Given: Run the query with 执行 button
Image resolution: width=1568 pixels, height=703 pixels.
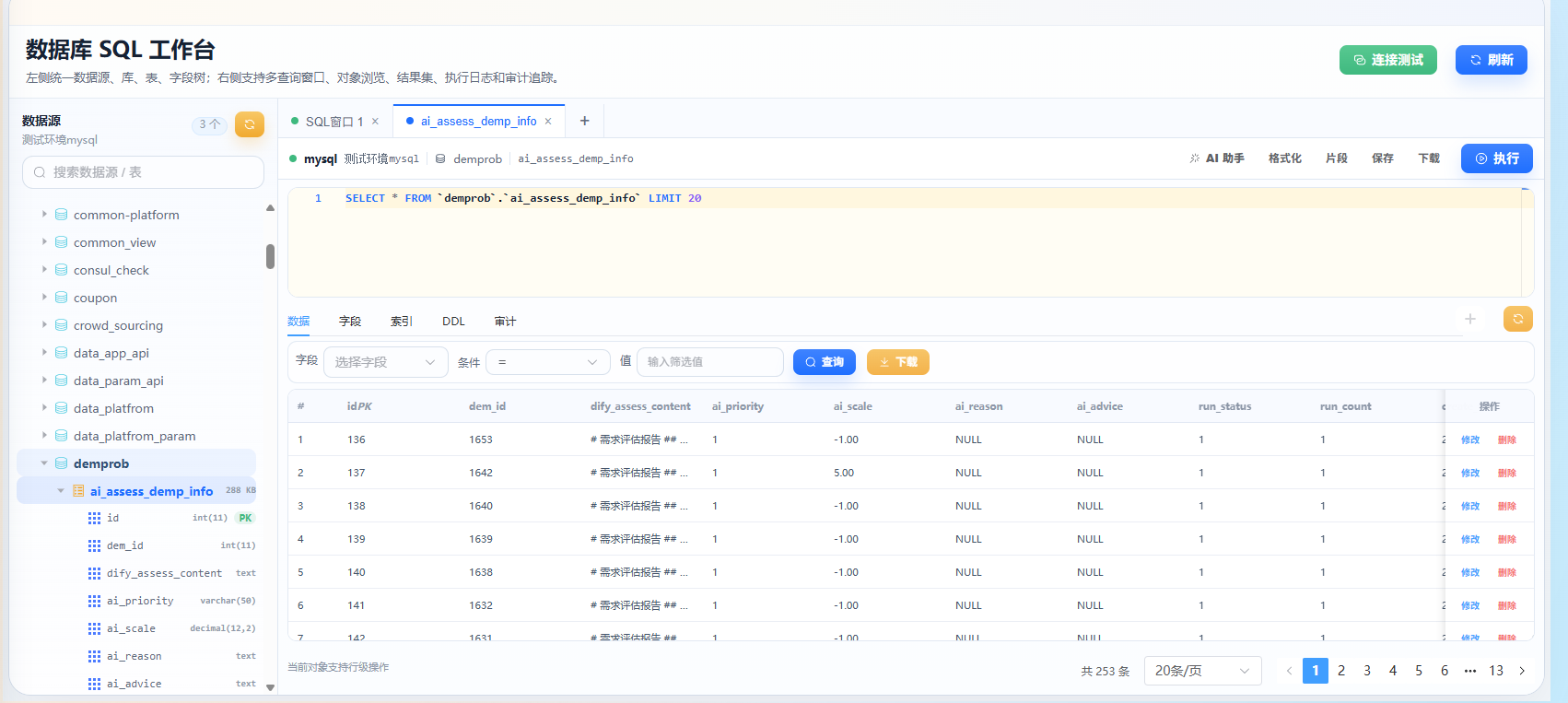Looking at the screenshot, I should pyautogui.click(x=1497, y=158).
